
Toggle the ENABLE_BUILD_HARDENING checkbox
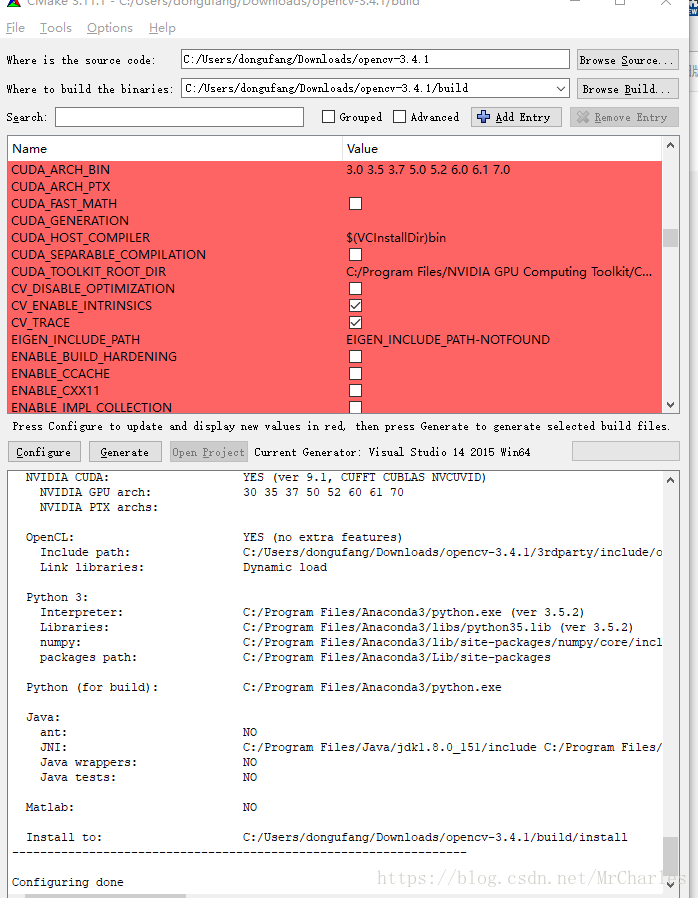356,356
